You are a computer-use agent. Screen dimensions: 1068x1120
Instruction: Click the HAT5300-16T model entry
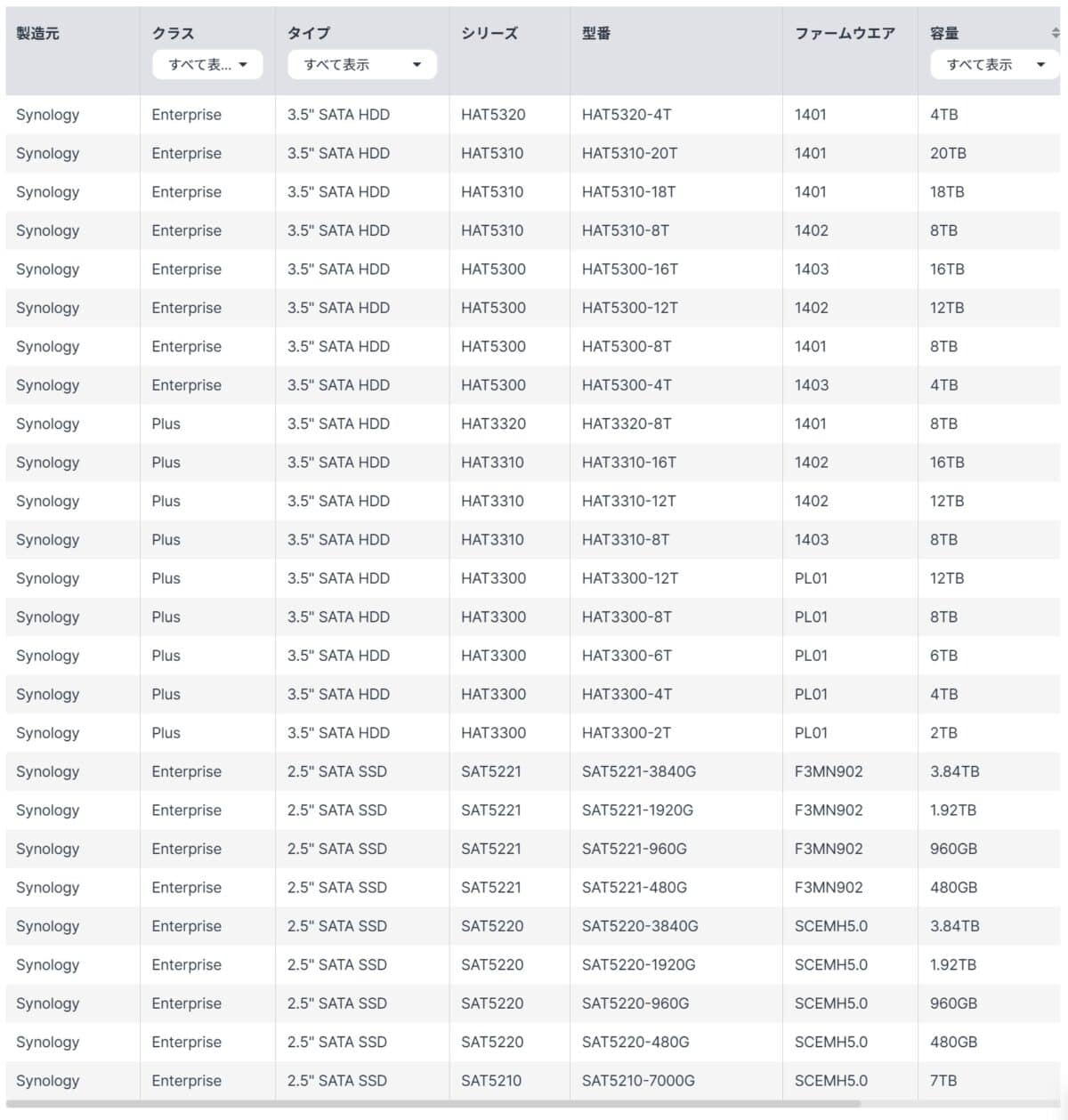630,269
